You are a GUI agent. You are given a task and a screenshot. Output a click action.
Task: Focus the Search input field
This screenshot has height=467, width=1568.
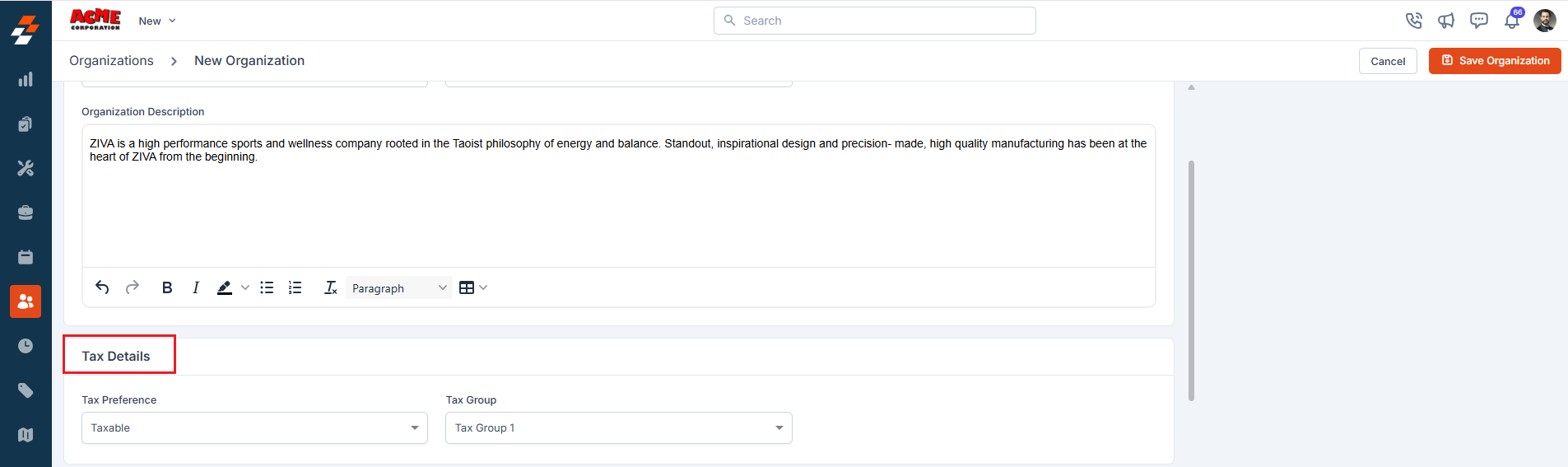875,21
